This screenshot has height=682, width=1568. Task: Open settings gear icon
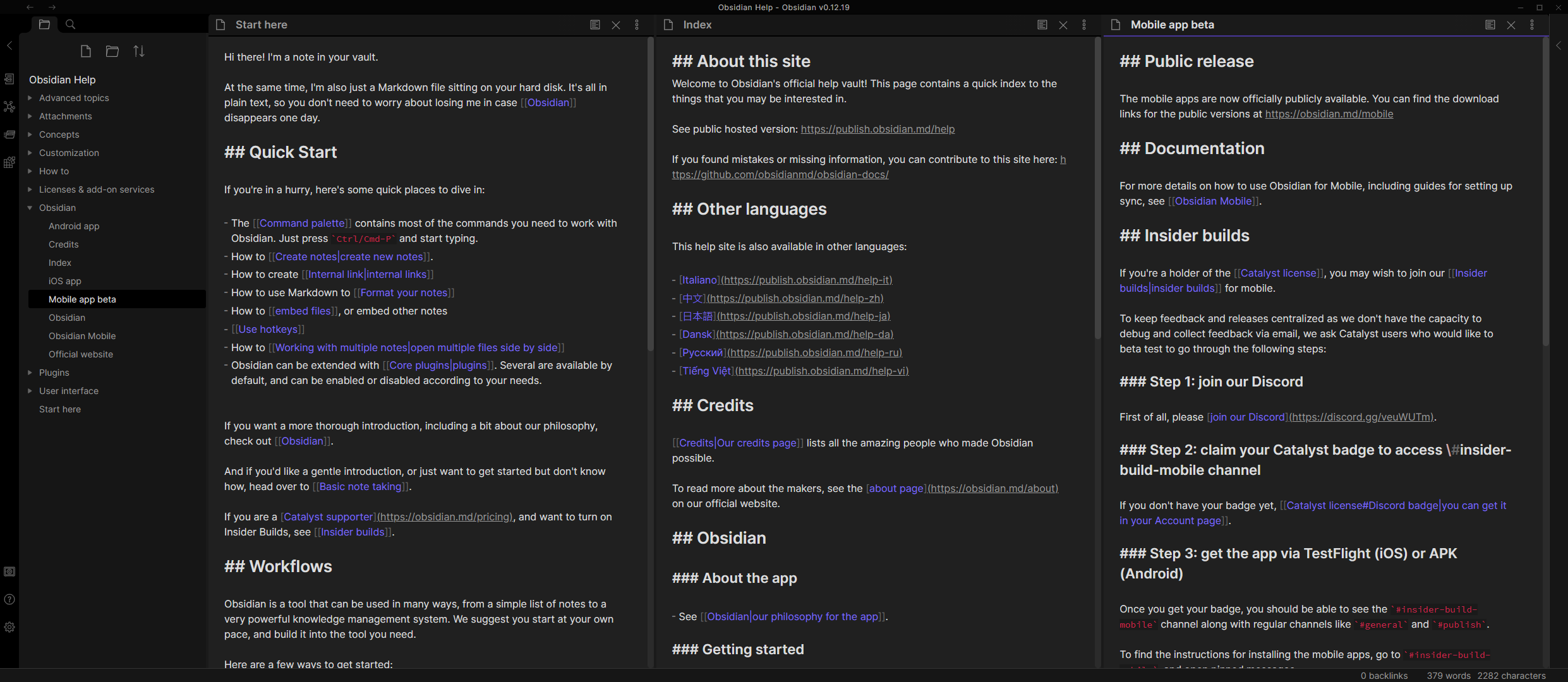[9, 627]
